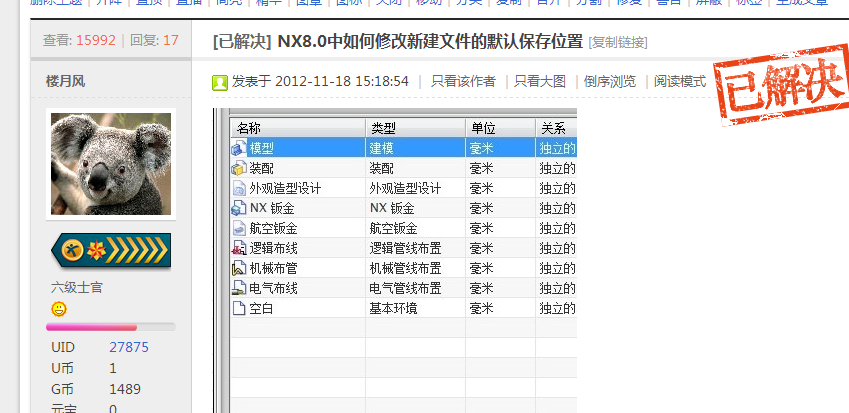Select the 空白 name cell
Screen dimensions: 849x413
(x=262, y=308)
